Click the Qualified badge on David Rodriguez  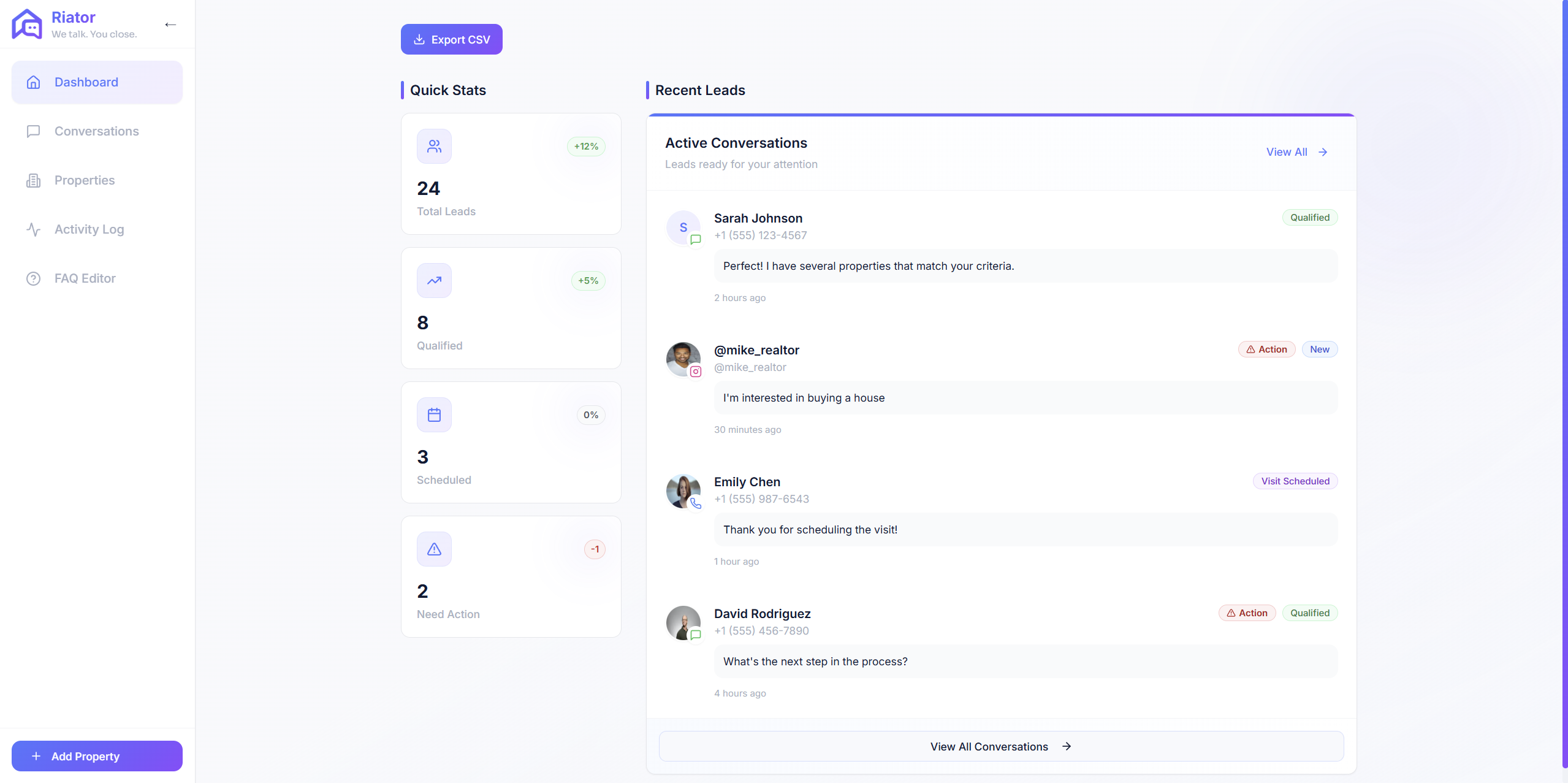click(1310, 613)
